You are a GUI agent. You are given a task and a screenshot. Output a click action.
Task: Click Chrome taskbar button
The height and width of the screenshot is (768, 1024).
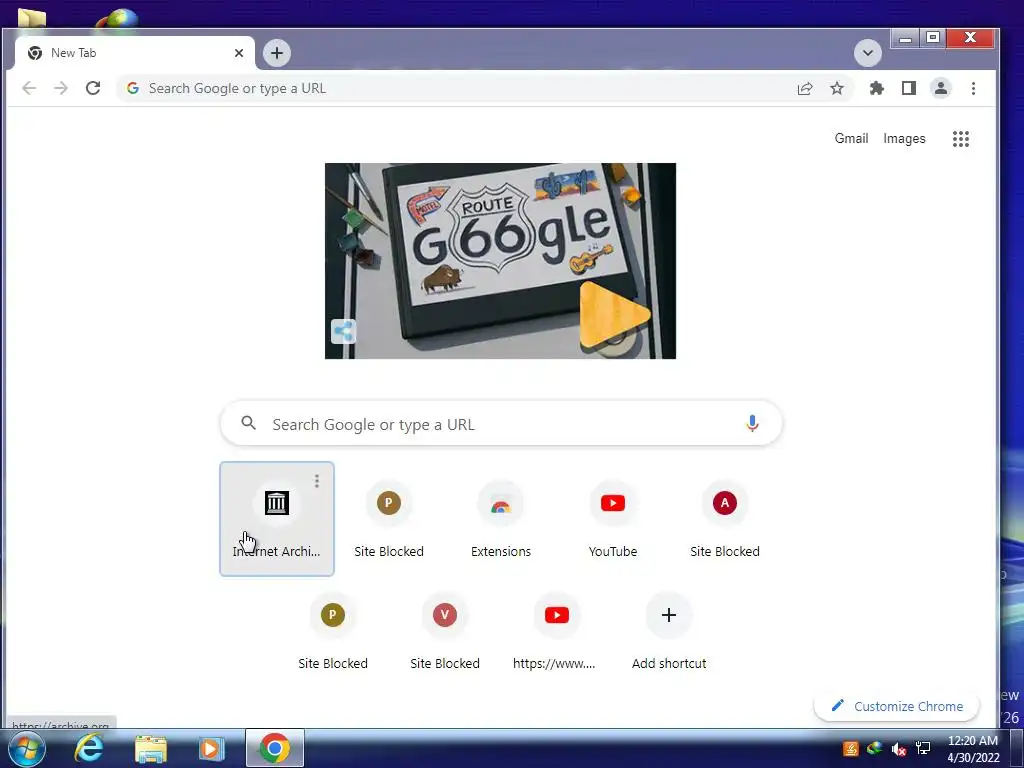tap(275, 748)
